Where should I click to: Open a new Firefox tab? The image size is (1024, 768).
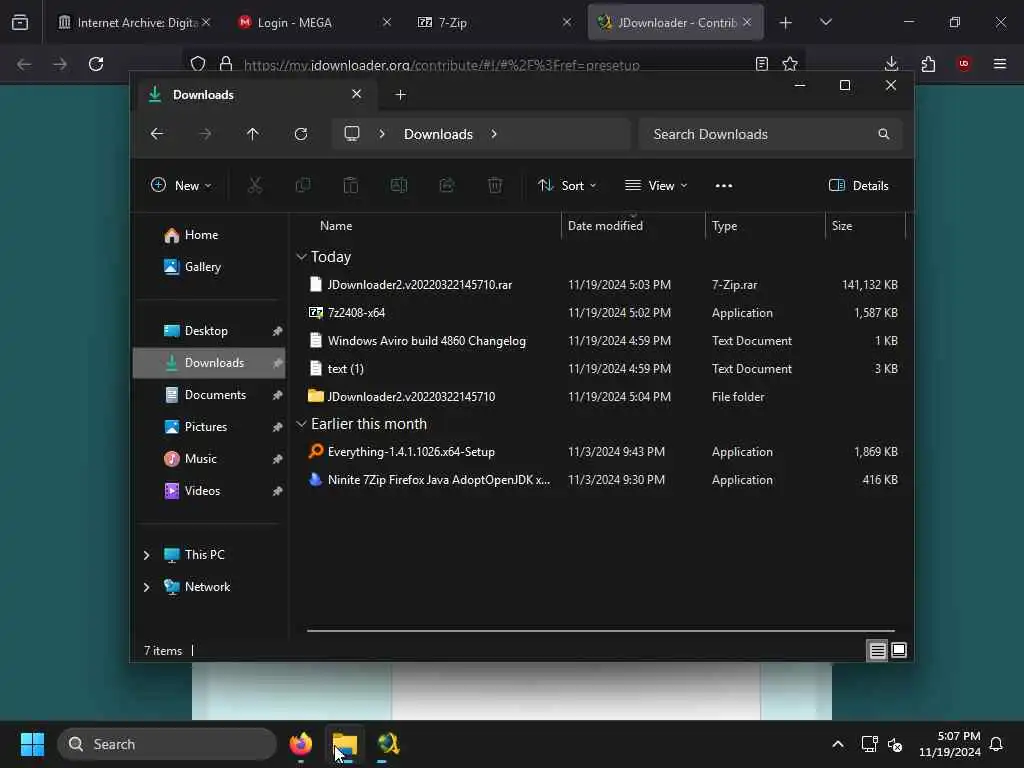[786, 22]
